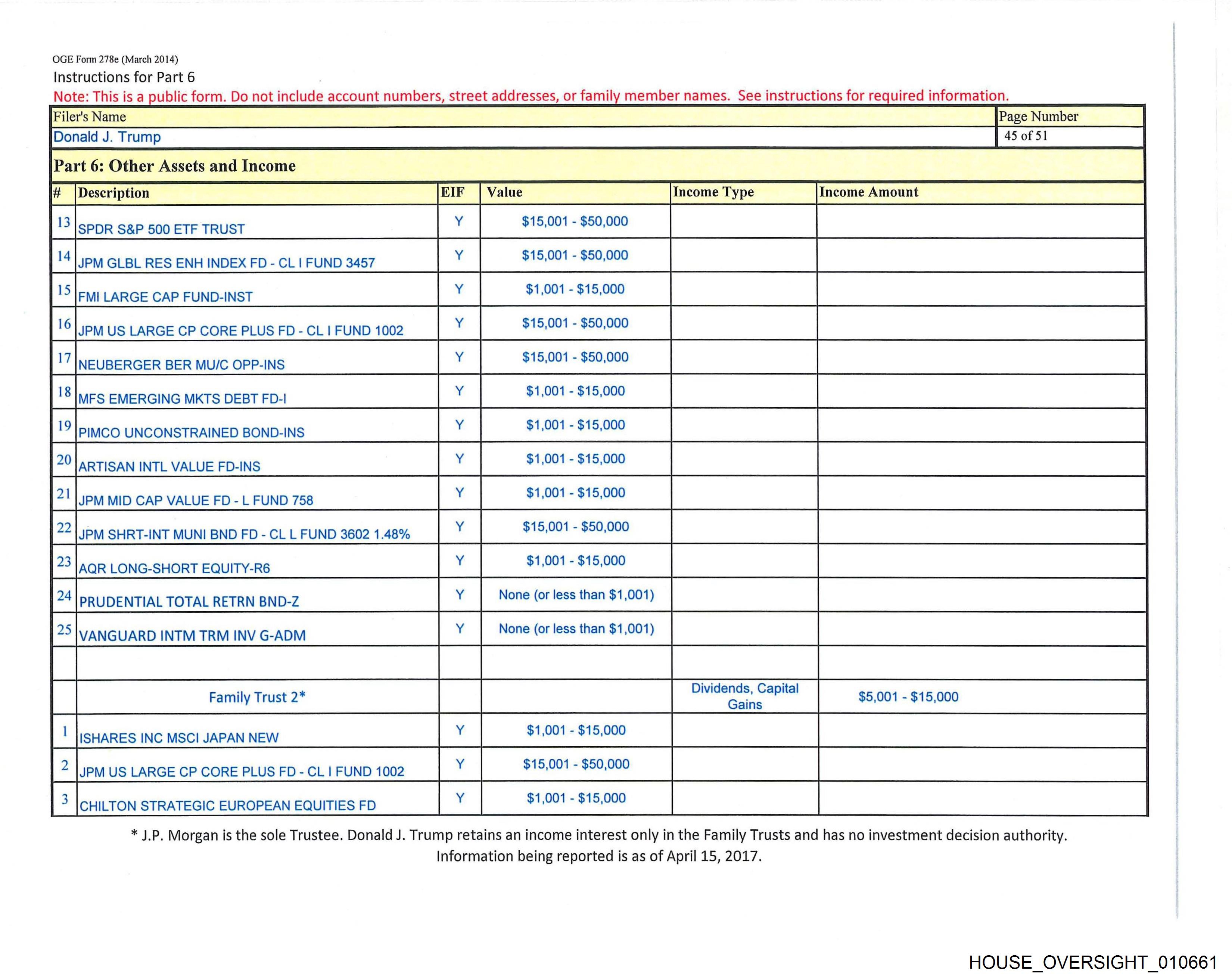Click the EIF 'Y' in row 13
1232x978 pixels.
point(458,221)
